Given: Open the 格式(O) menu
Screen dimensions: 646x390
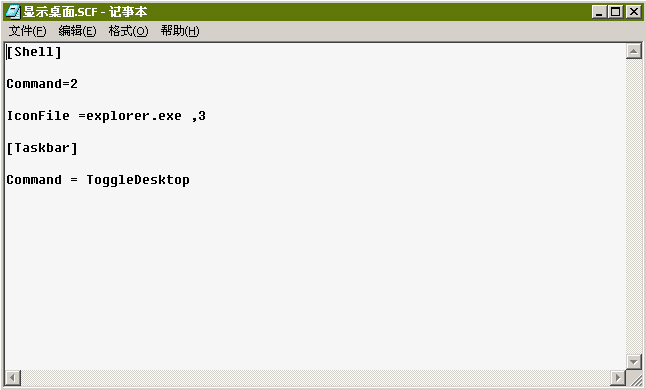Looking at the screenshot, I should point(128,31).
